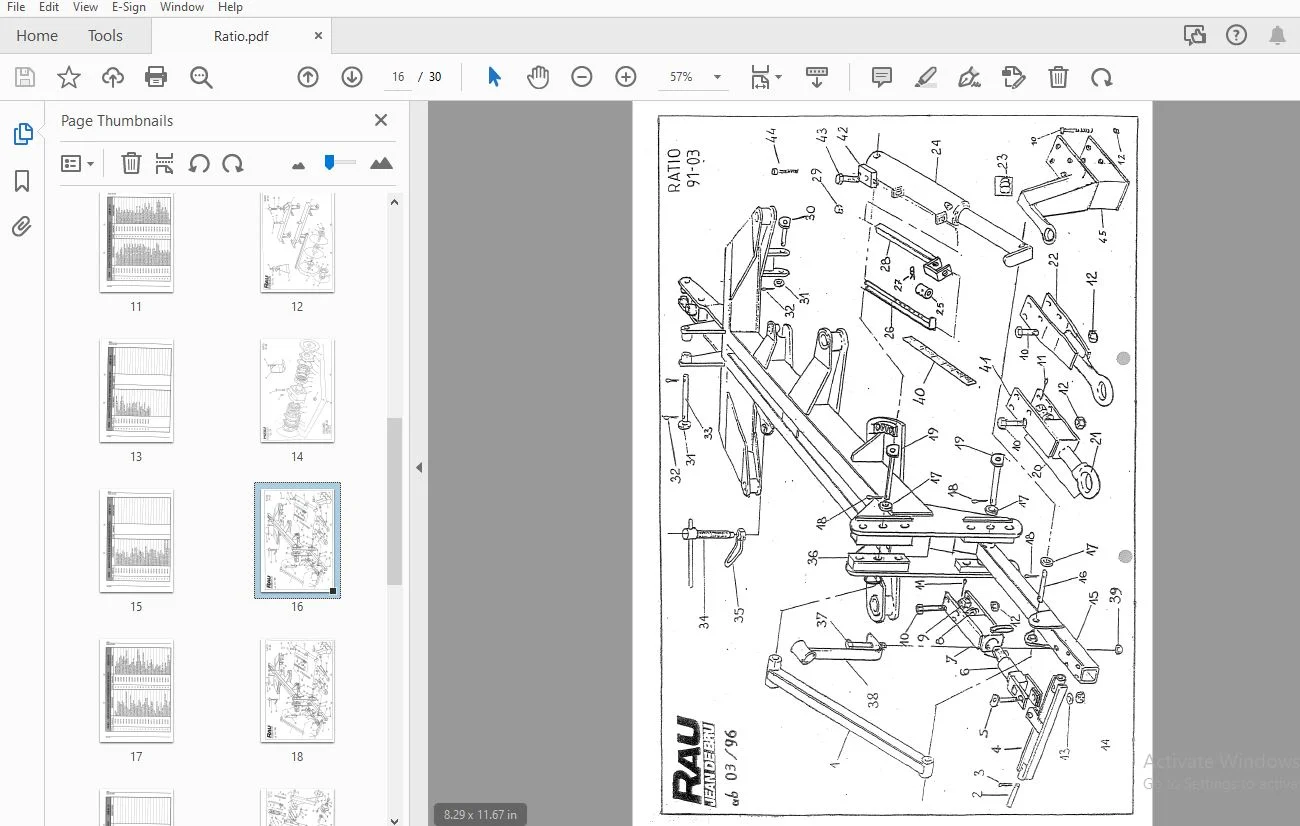Open the share with others icon

(1194, 36)
